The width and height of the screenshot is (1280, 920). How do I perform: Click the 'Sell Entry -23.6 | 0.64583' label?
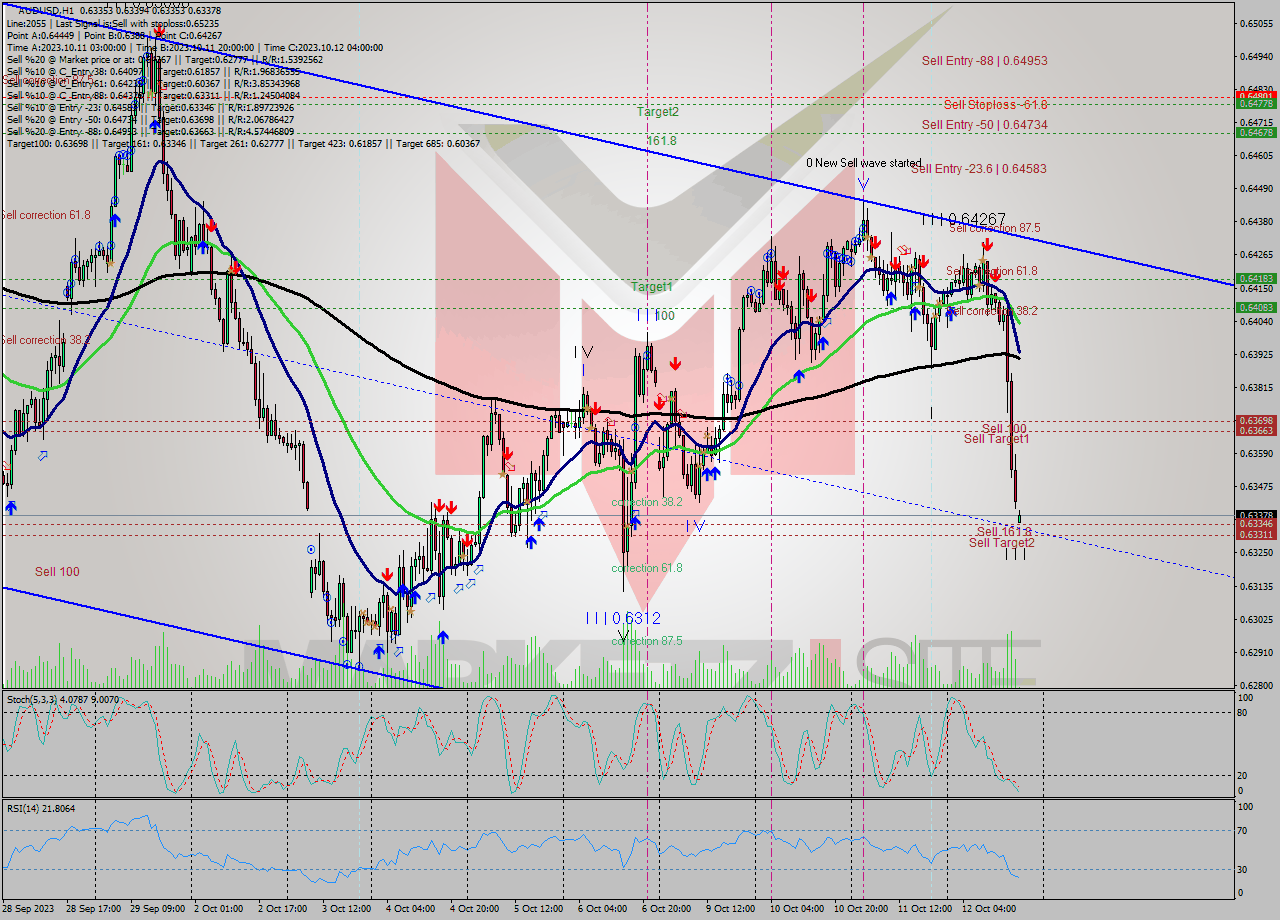click(x=978, y=169)
